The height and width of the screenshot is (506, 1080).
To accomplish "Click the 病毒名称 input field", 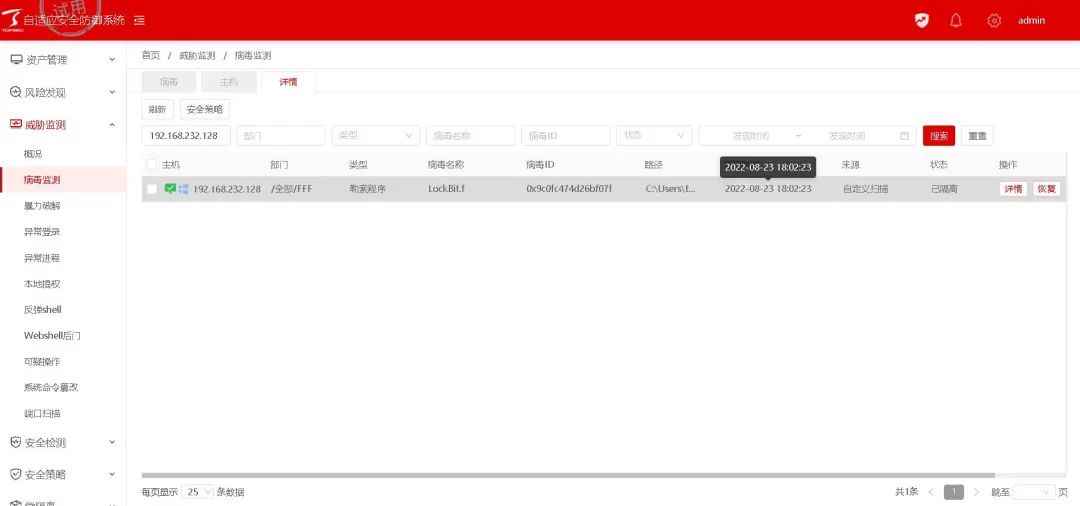I will (470, 136).
